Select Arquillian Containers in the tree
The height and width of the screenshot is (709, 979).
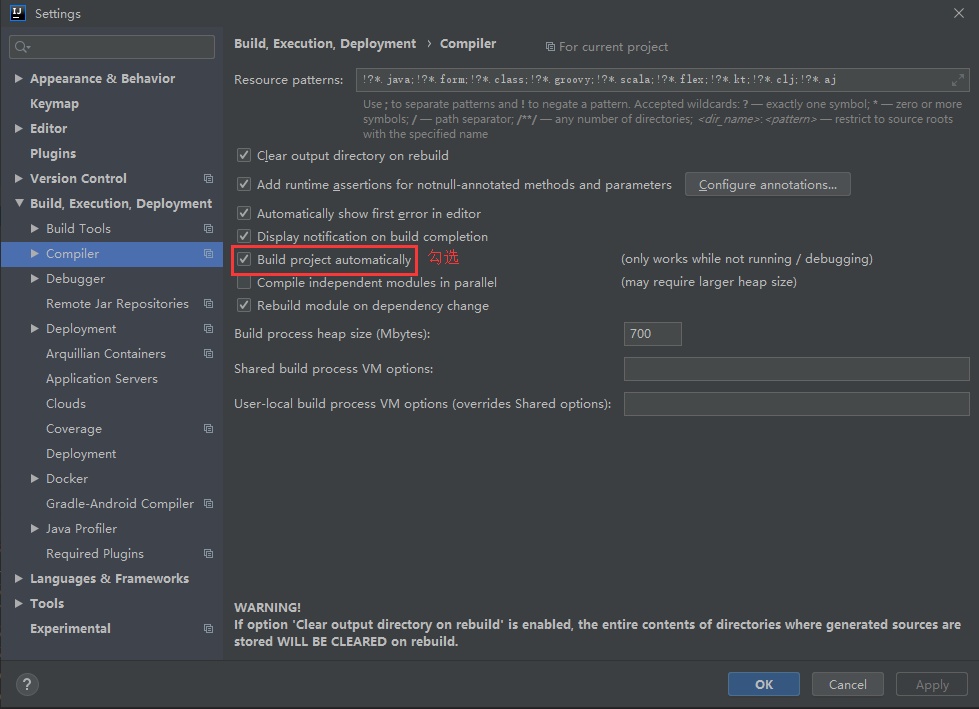pyautogui.click(x=106, y=354)
